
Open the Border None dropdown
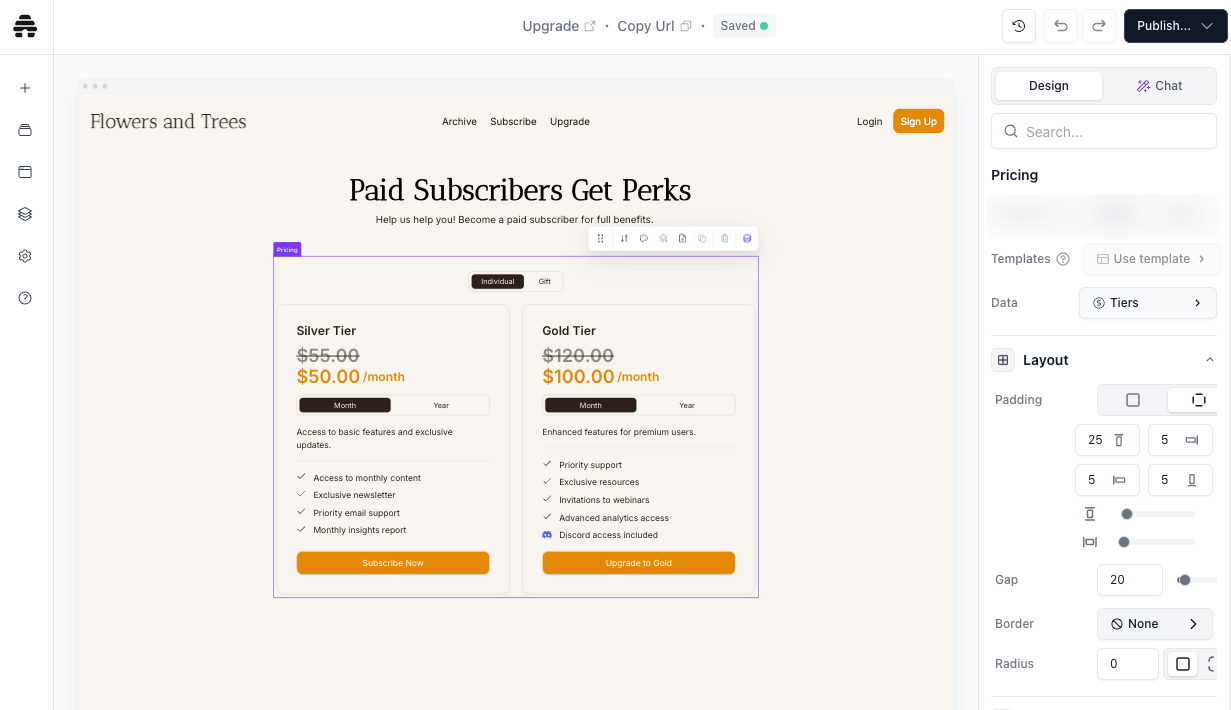pos(1154,624)
